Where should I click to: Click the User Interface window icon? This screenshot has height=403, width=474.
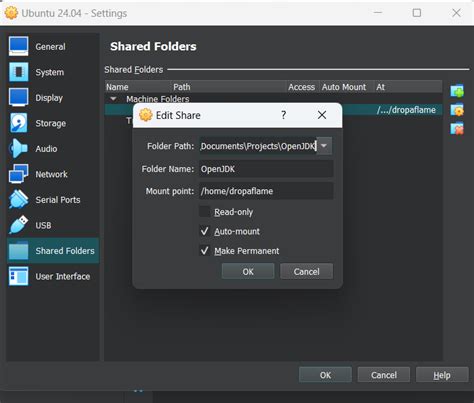[19, 276]
